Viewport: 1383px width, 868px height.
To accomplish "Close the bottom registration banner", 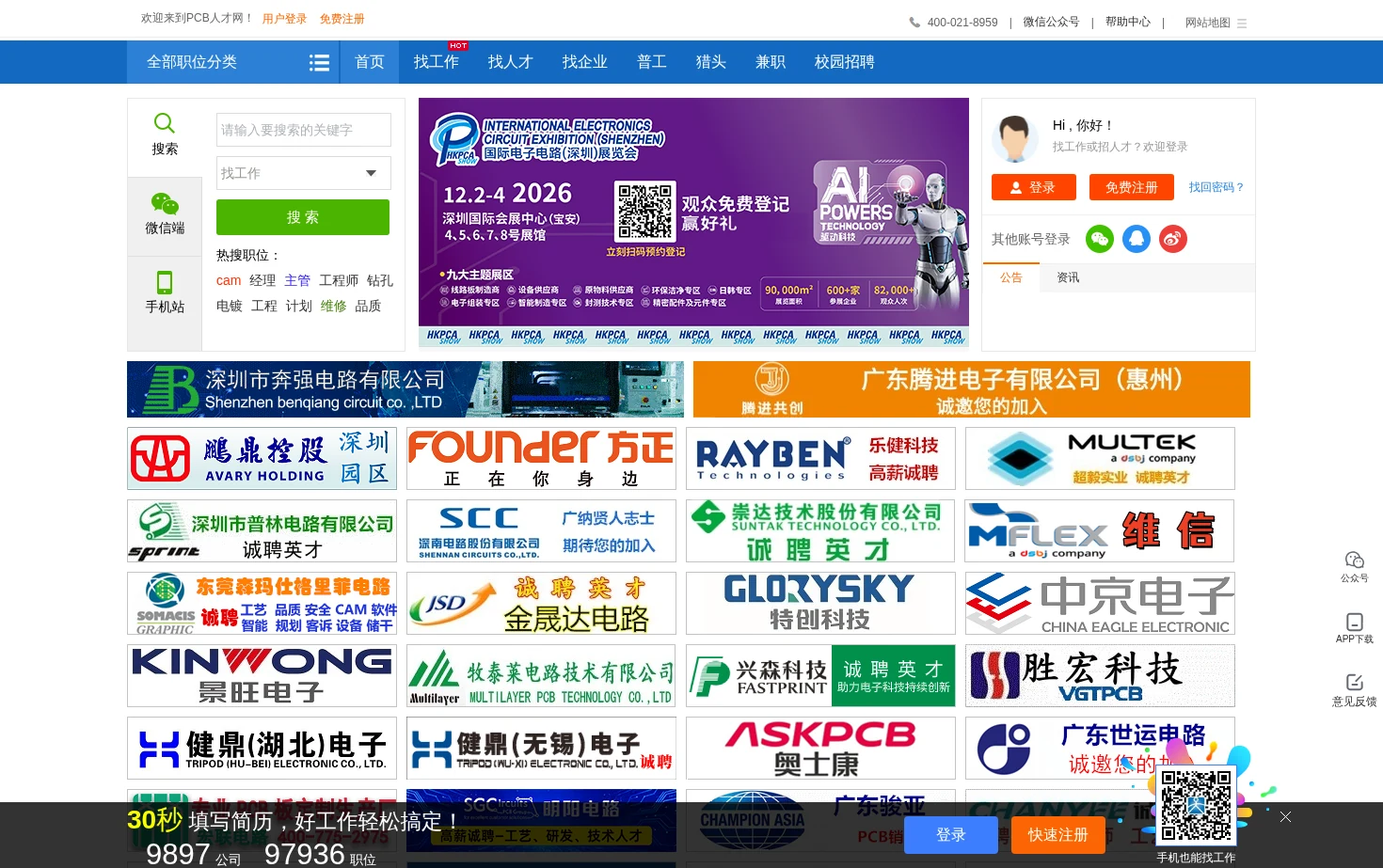I will [1285, 816].
